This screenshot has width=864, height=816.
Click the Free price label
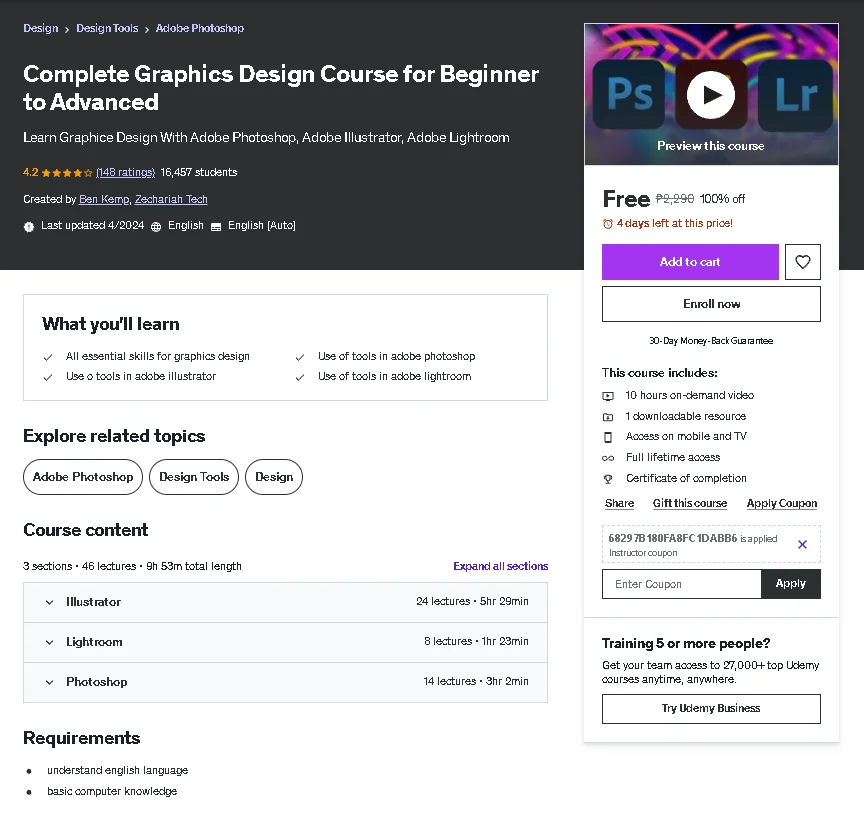(x=626, y=199)
